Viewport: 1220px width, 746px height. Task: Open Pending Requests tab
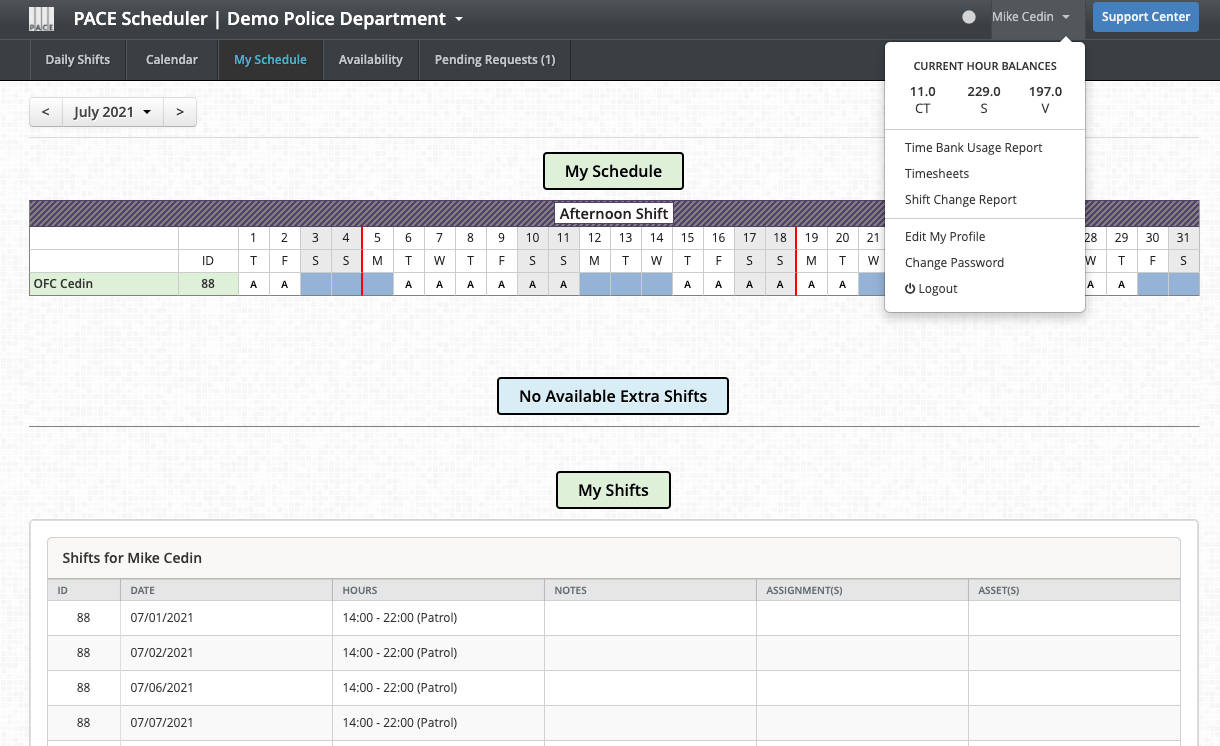click(x=494, y=60)
